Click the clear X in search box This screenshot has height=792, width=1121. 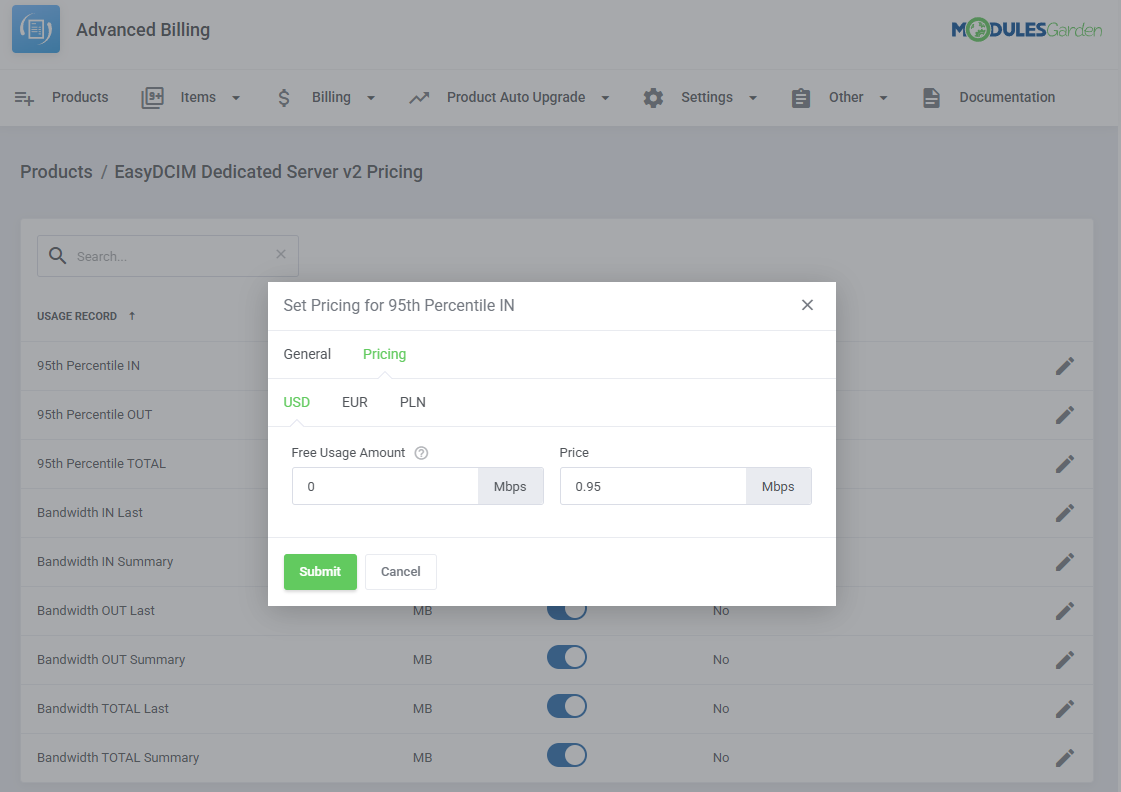(281, 255)
